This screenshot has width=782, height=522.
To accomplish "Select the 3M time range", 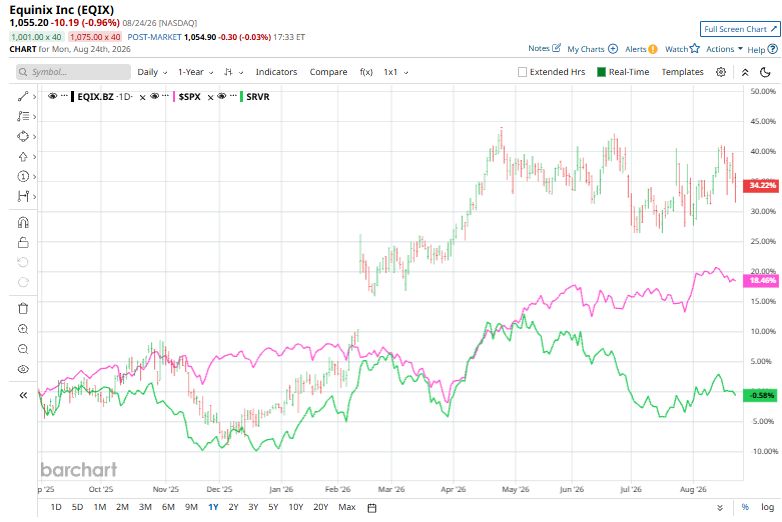I will tap(145, 507).
